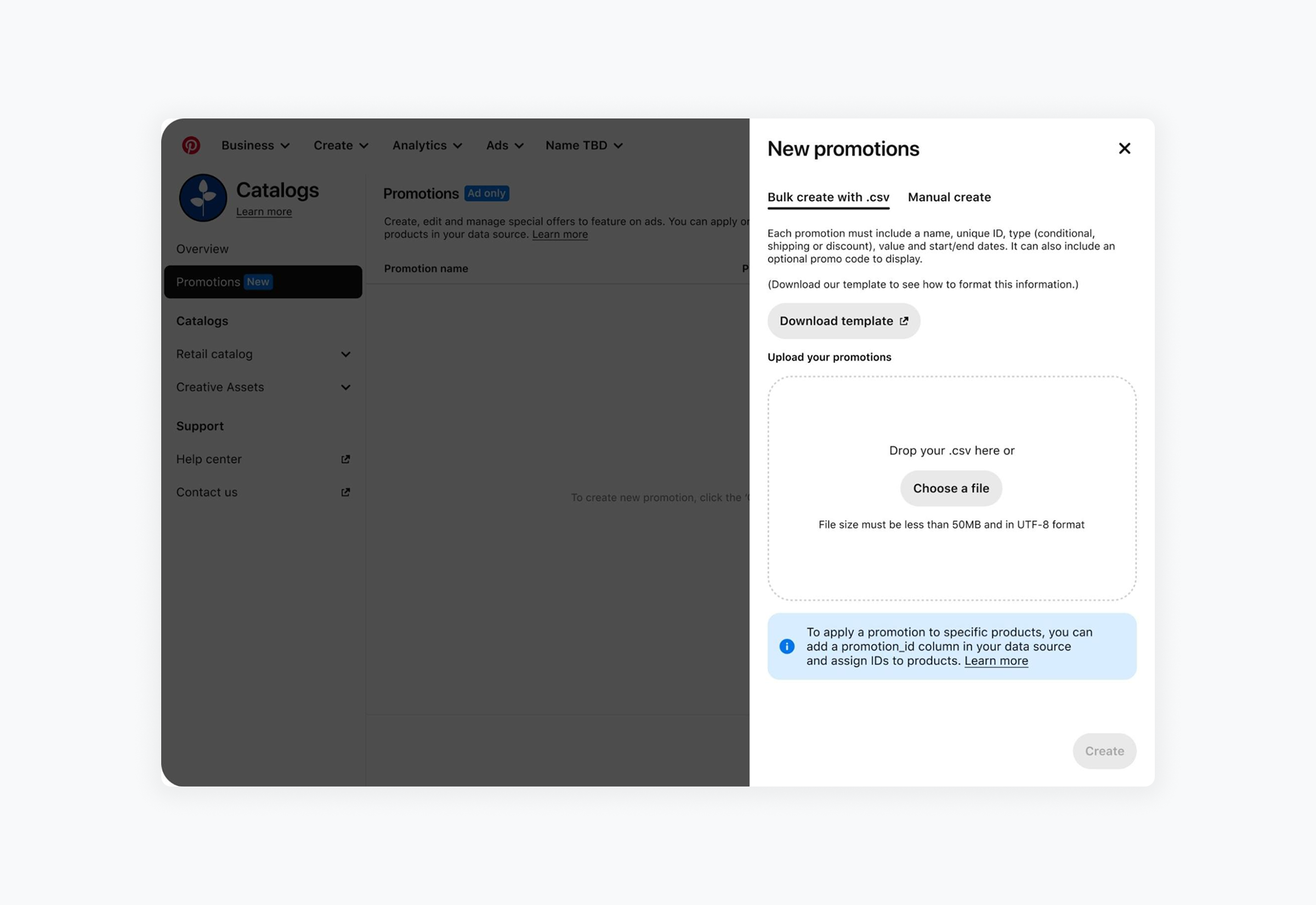Screen dimensions: 1316x905
Task: Switch to the Manual create tab
Action: coord(949,197)
